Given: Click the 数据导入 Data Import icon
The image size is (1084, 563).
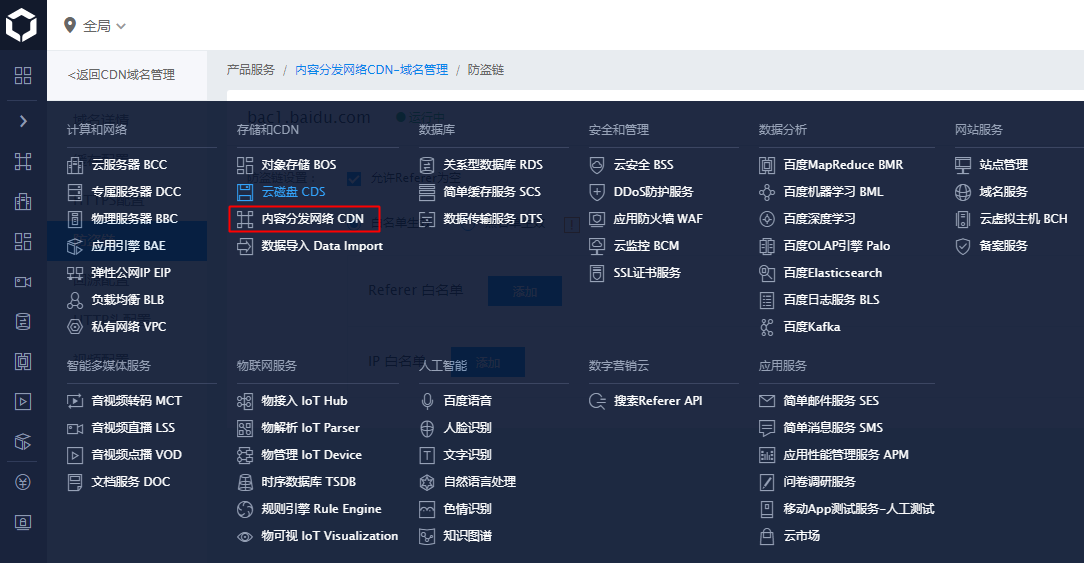Looking at the screenshot, I should (x=245, y=246).
